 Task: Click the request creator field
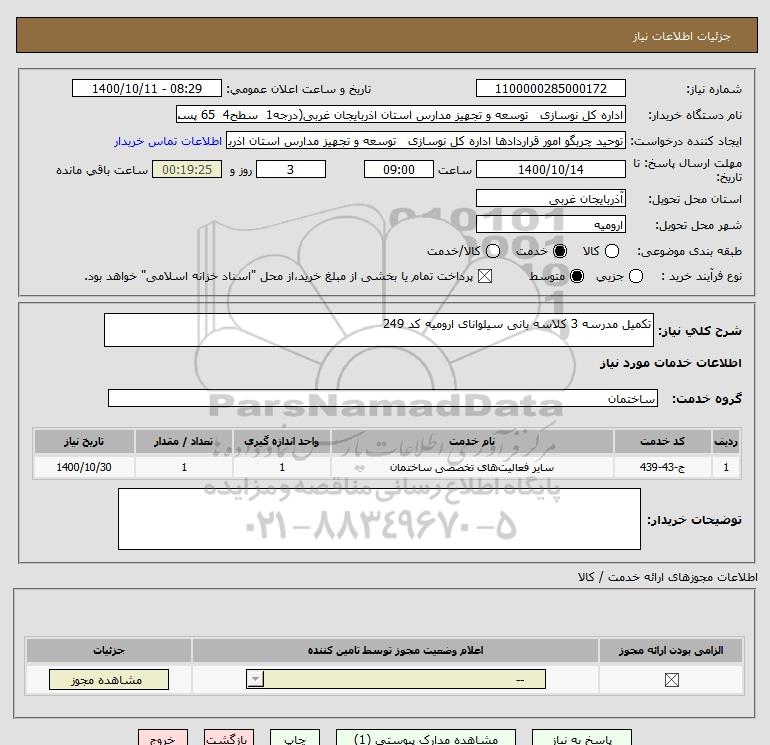(x=426, y=141)
